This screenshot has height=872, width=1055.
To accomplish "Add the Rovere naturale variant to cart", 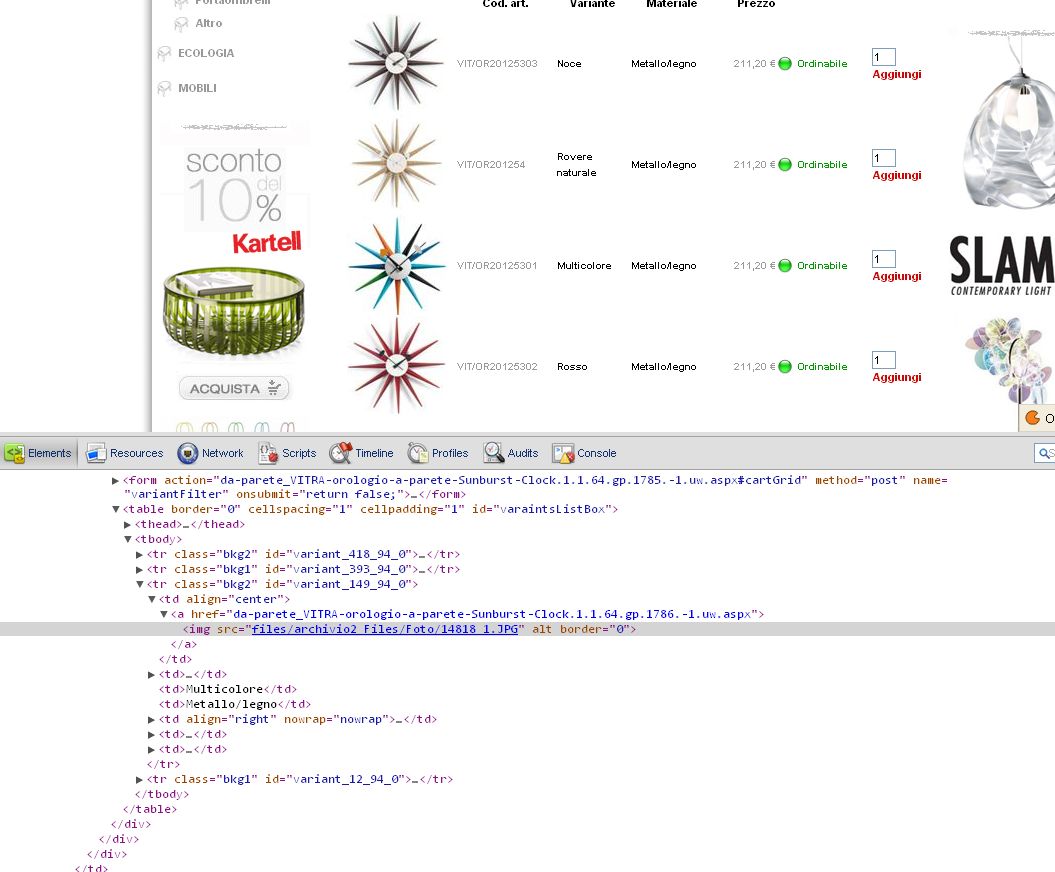I will (897, 176).
